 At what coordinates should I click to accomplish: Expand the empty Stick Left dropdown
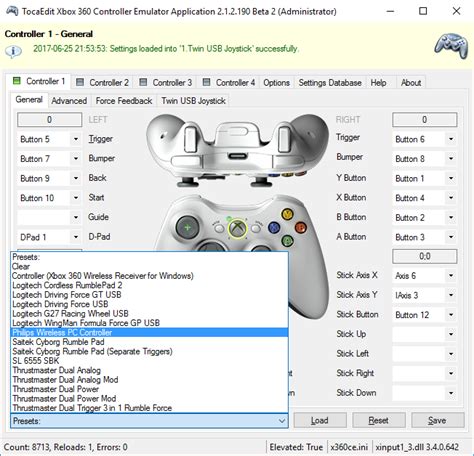point(451,354)
